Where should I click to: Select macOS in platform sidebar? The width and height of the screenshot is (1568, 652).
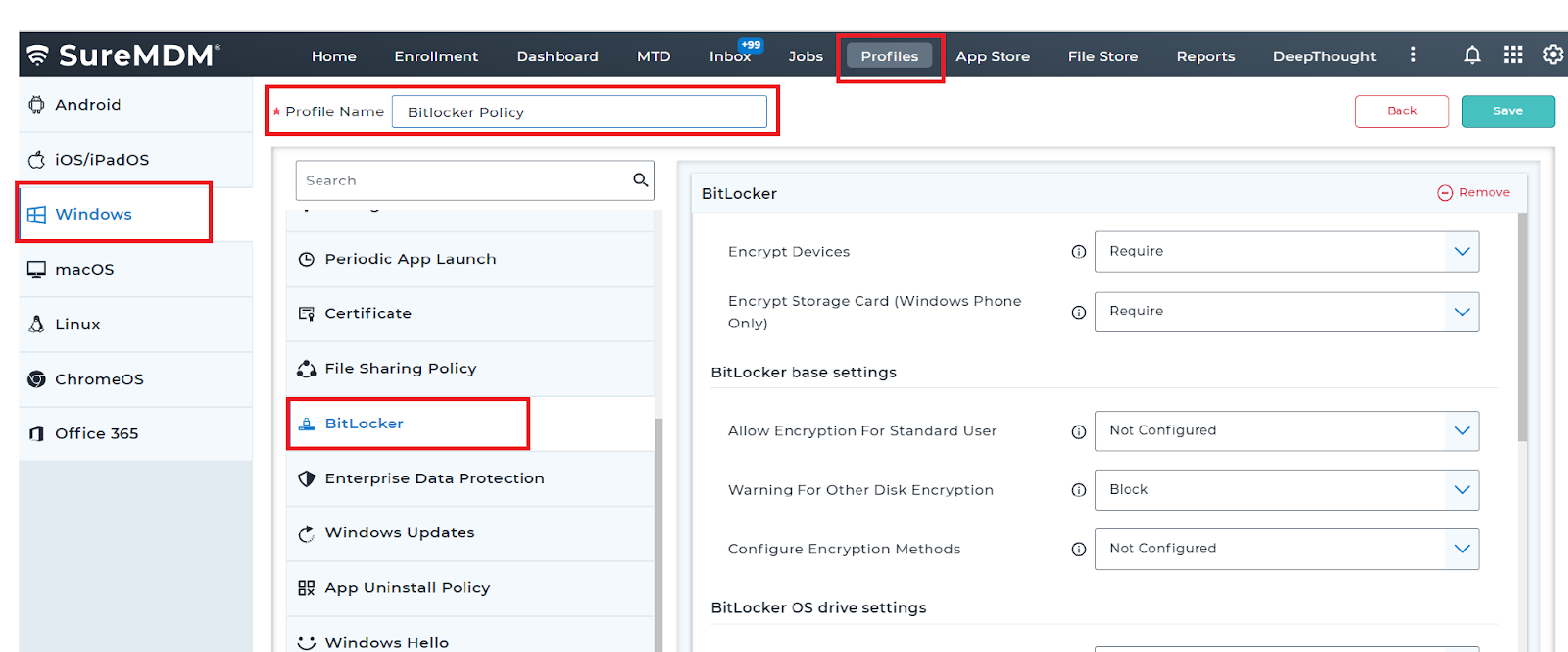click(135, 269)
